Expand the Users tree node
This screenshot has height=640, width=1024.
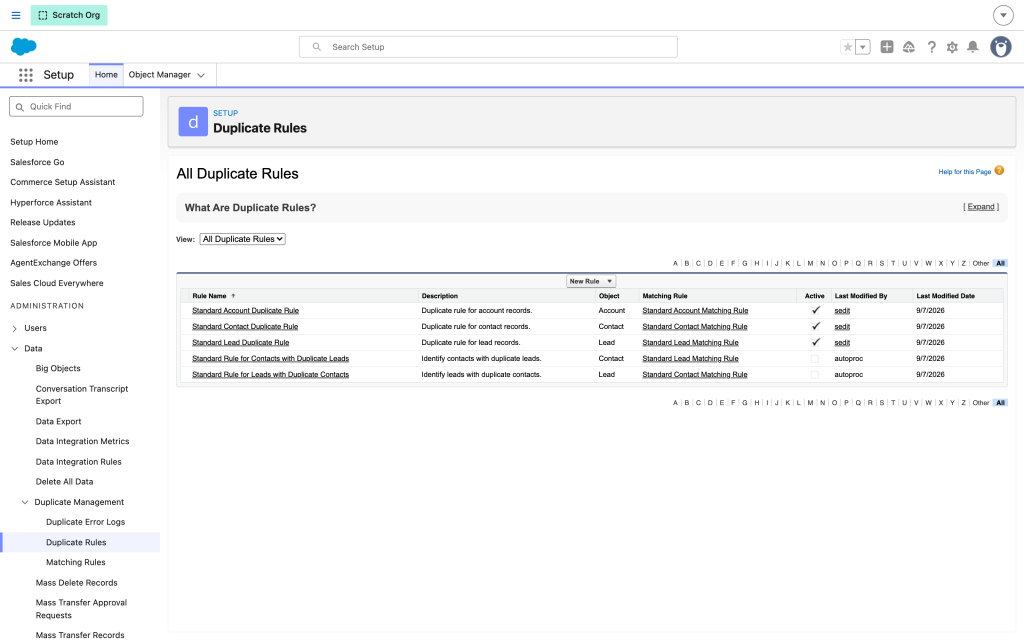(x=14, y=328)
